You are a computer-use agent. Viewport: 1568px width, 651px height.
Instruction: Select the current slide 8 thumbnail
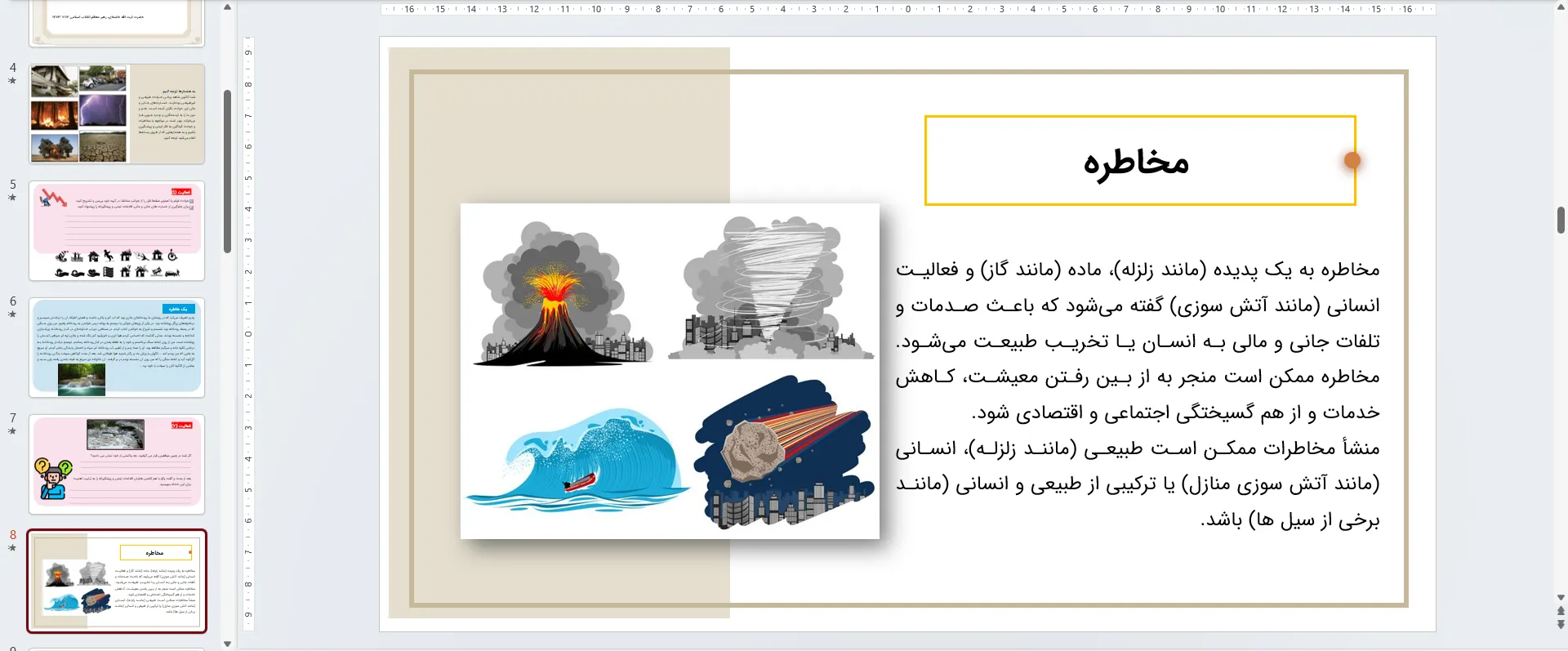click(x=117, y=581)
